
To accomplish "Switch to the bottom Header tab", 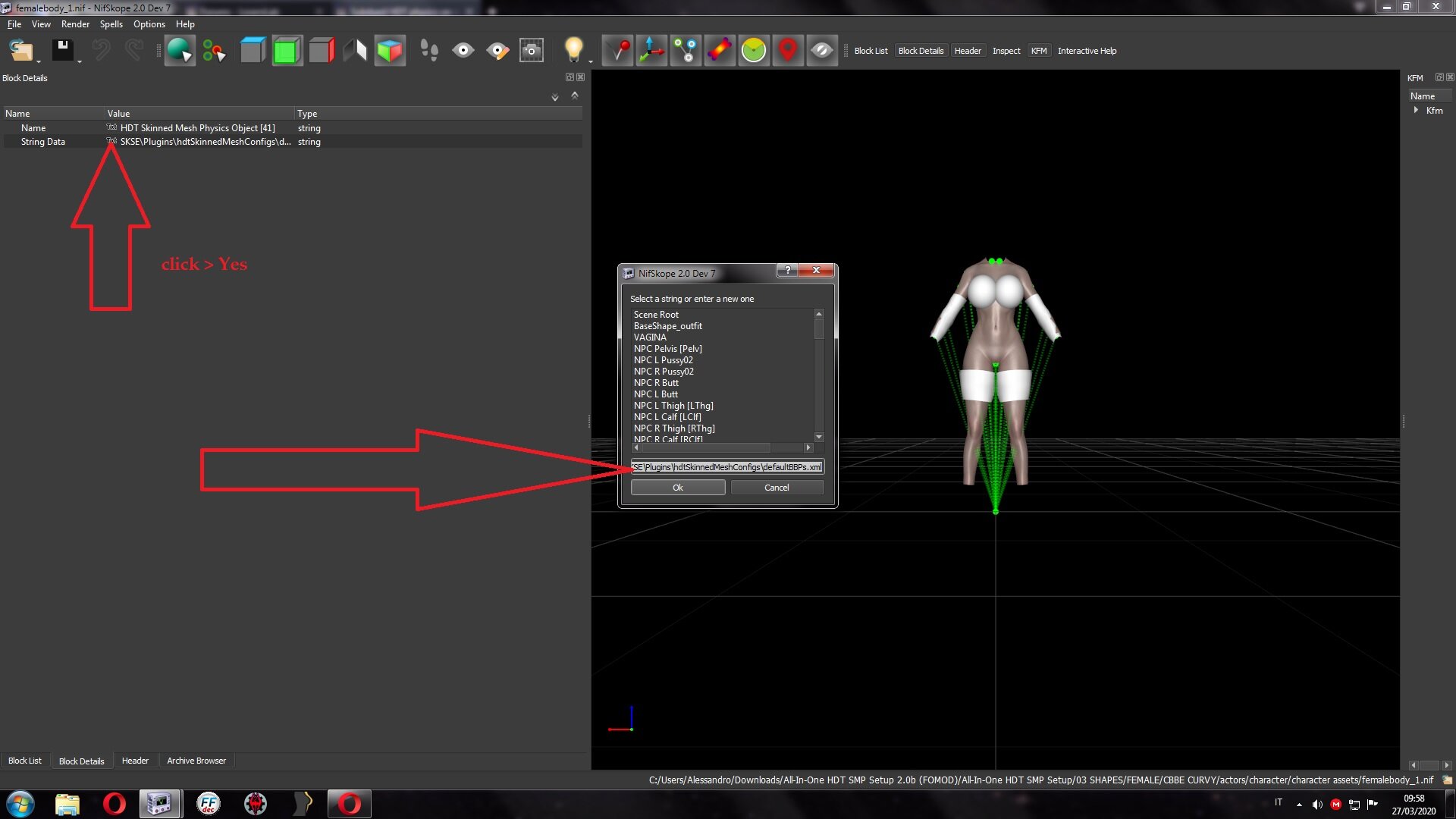I will click(x=135, y=761).
